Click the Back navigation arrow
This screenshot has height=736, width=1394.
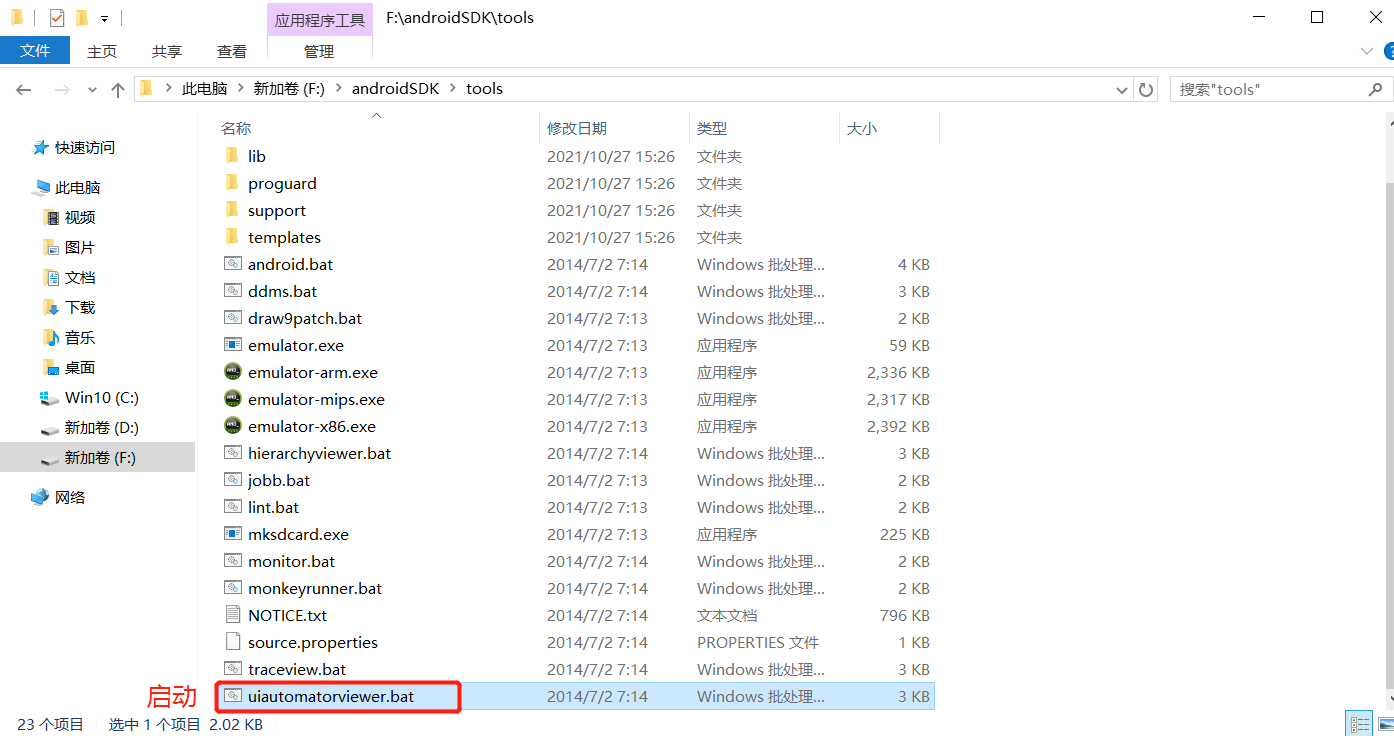[x=24, y=88]
